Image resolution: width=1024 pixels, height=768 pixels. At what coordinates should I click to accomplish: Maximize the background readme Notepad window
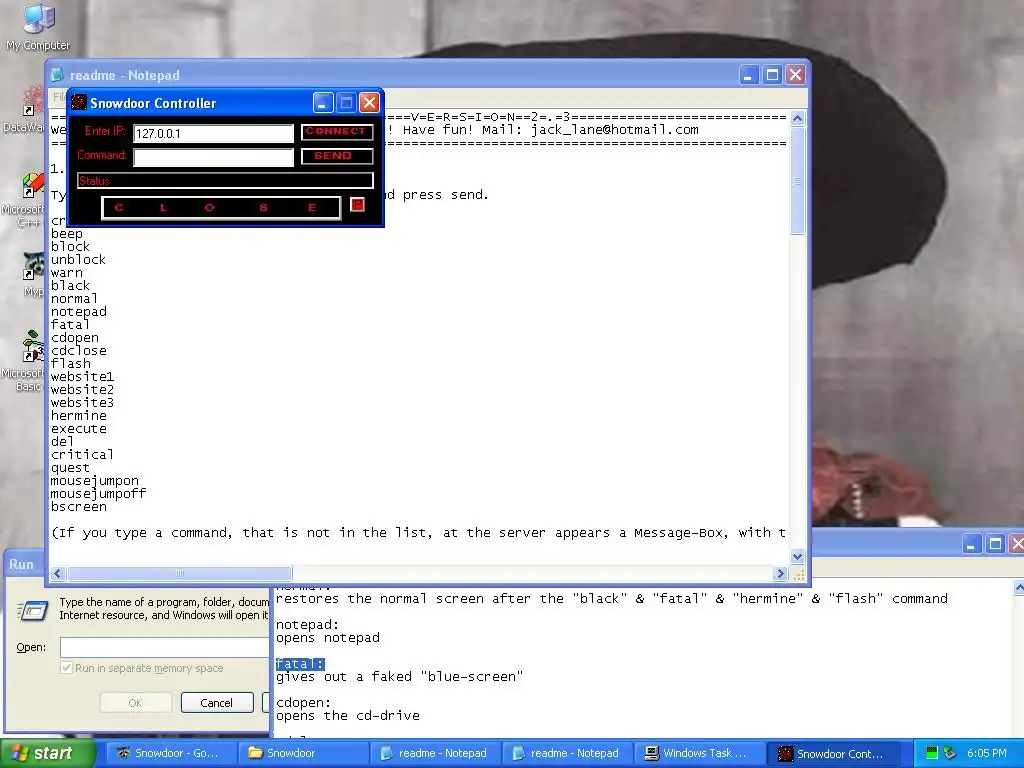click(x=995, y=544)
